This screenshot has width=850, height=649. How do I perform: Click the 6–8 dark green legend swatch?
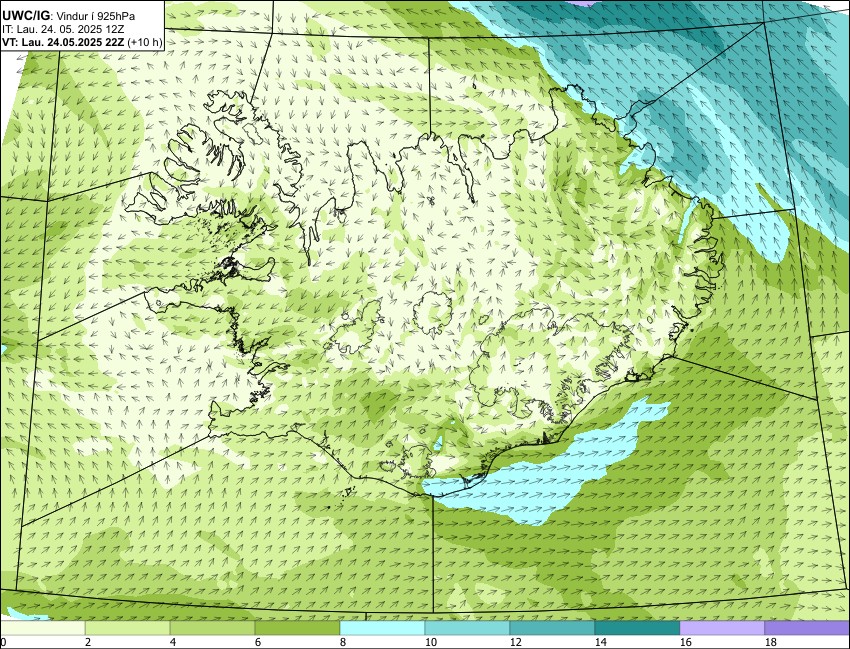pos(297,628)
